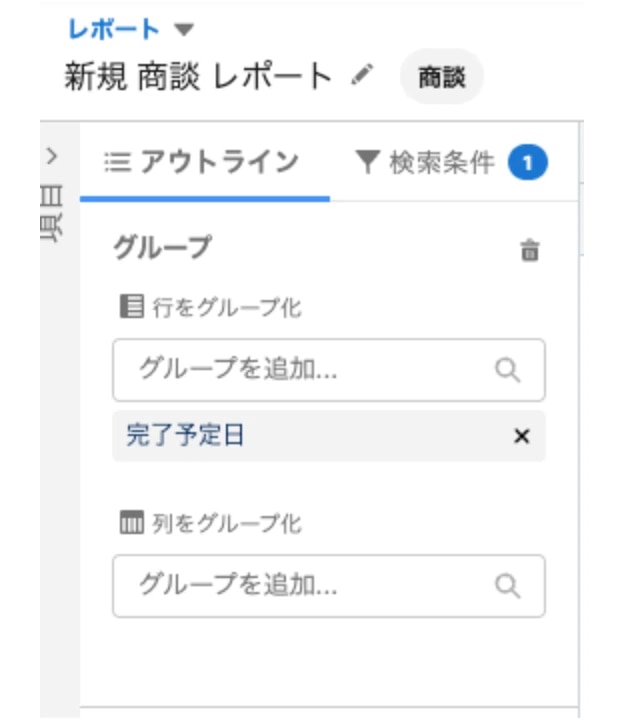Click the レポート link text

point(113,29)
